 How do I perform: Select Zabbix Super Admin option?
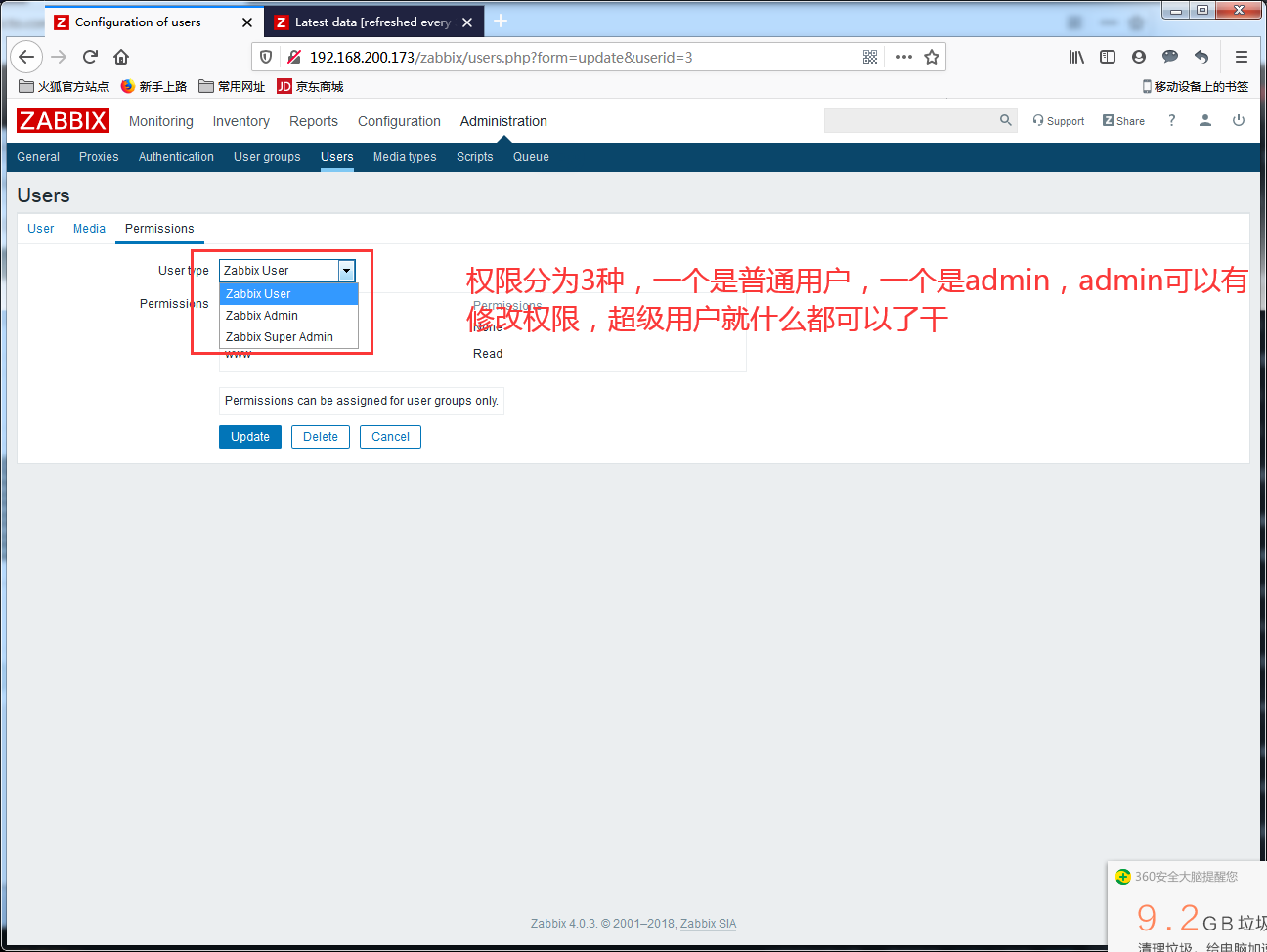coord(289,337)
